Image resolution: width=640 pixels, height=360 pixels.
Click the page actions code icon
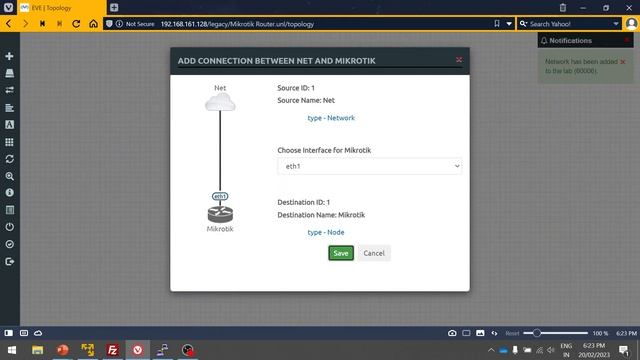click(494, 333)
